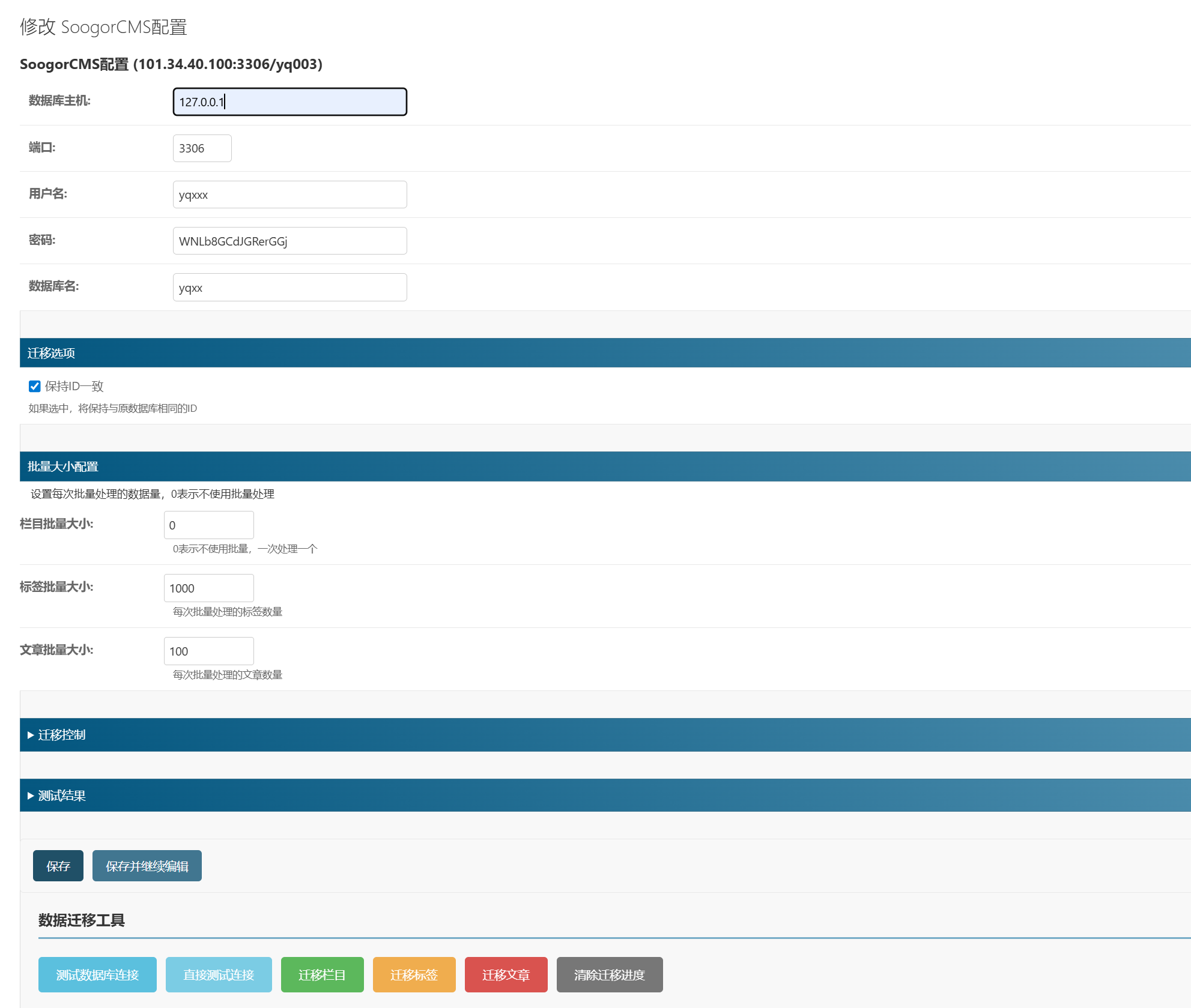Click the 直接测试连接 button
Screen dimensions: 1191x1008
(x=219, y=974)
